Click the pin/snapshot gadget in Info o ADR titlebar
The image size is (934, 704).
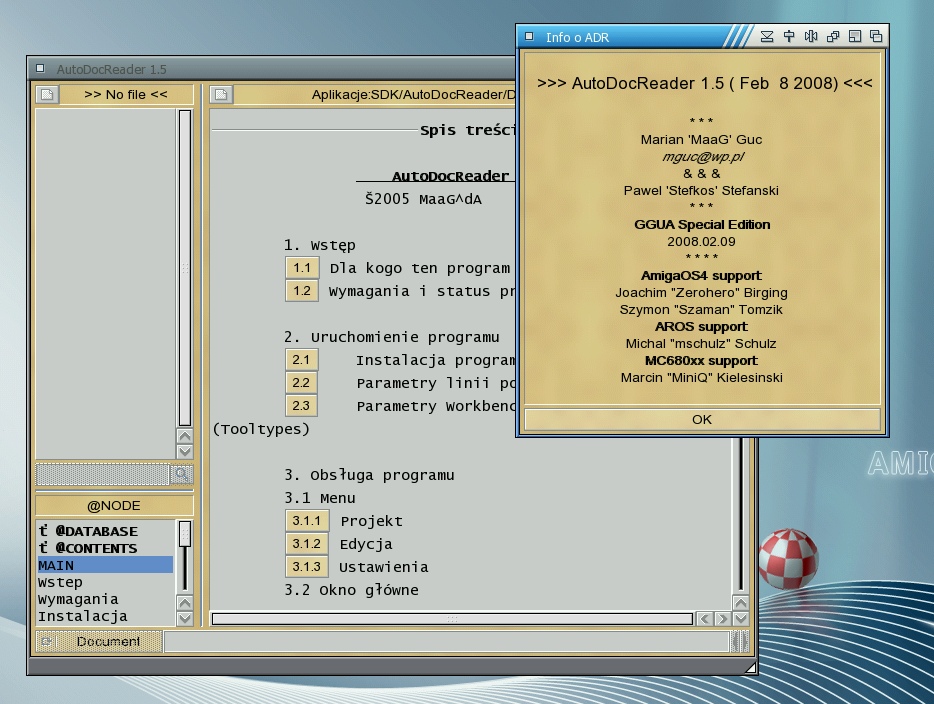789,37
